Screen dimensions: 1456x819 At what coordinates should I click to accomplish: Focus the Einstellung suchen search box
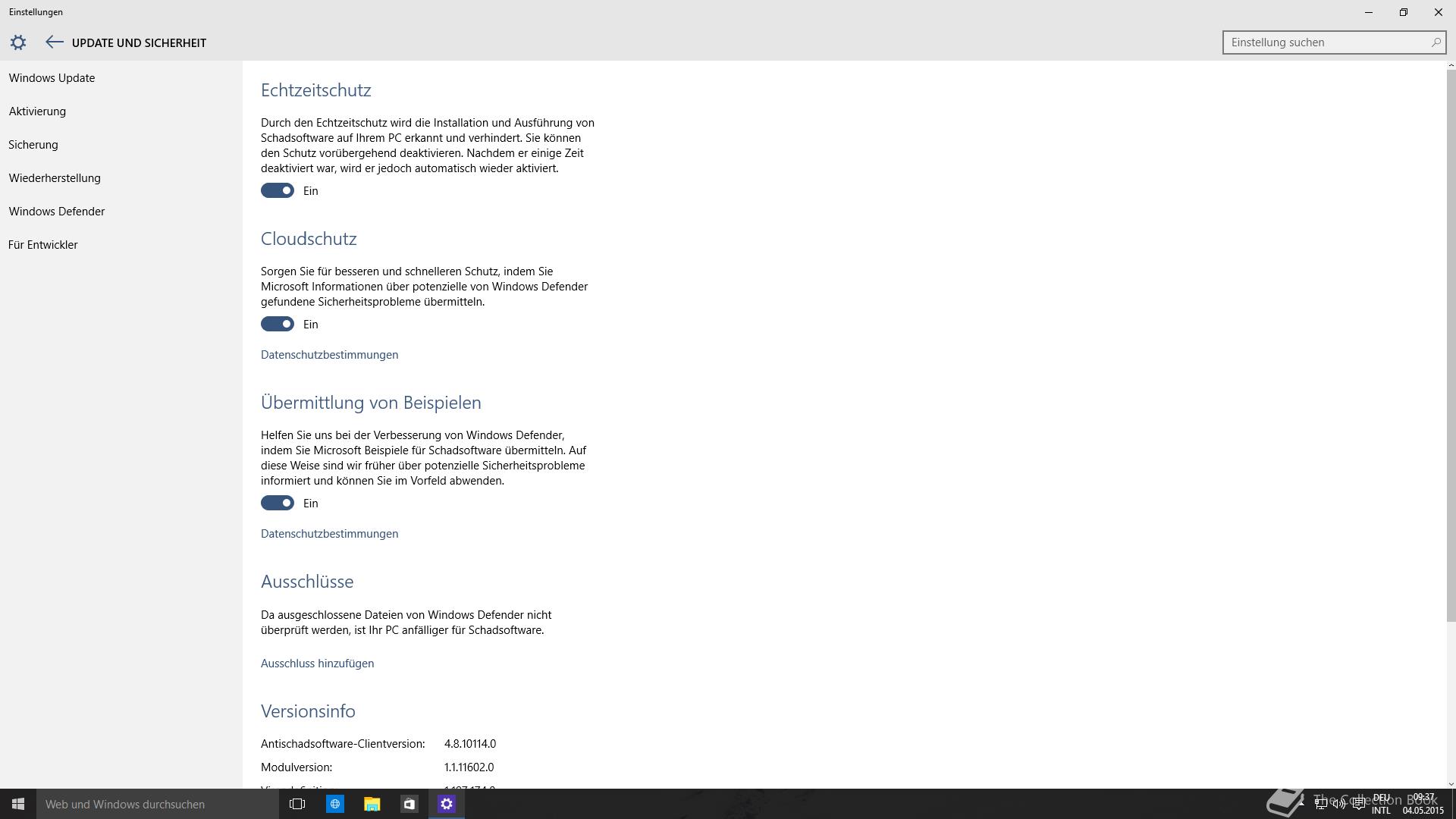point(1334,42)
